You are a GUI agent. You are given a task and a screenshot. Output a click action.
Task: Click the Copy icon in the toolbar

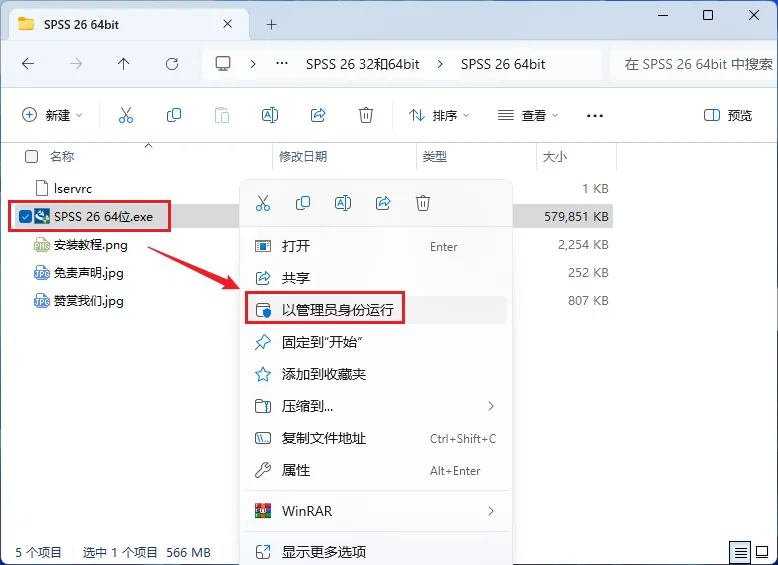(174, 115)
